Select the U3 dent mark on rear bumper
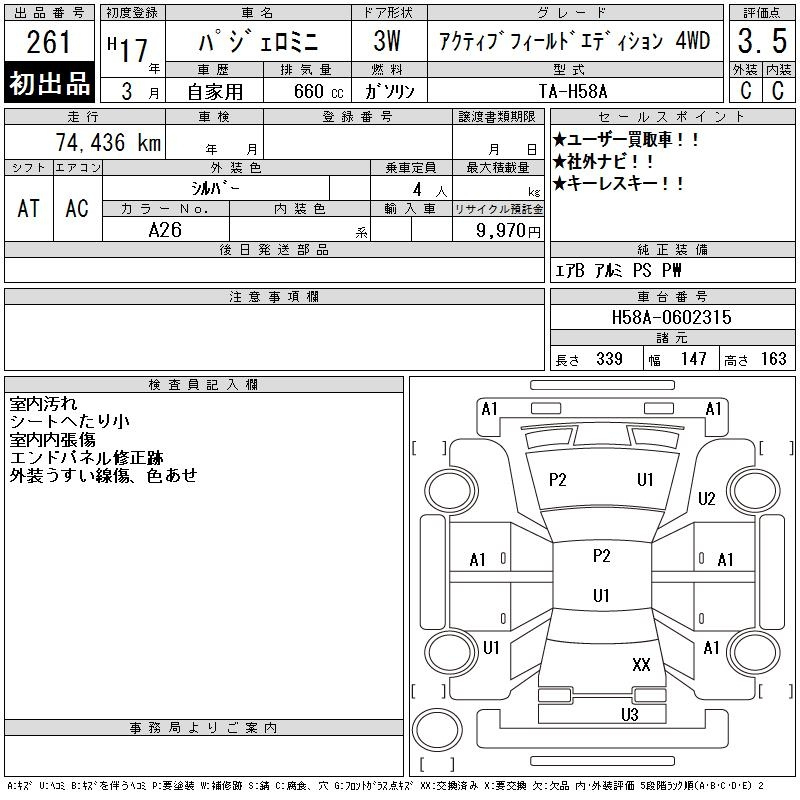The height and width of the screenshot is (800, 800). (x=629, y=714)
